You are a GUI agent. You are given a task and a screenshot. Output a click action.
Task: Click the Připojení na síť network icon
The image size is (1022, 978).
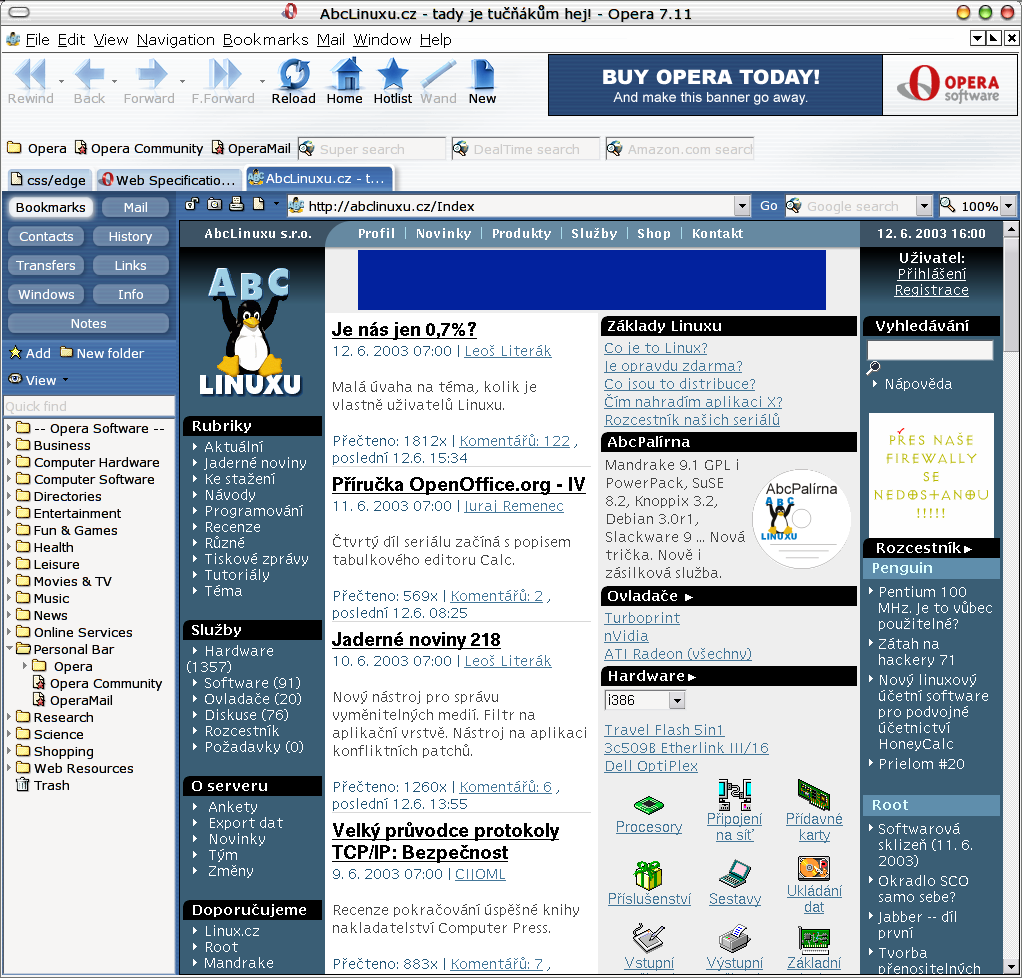[735, 794]
